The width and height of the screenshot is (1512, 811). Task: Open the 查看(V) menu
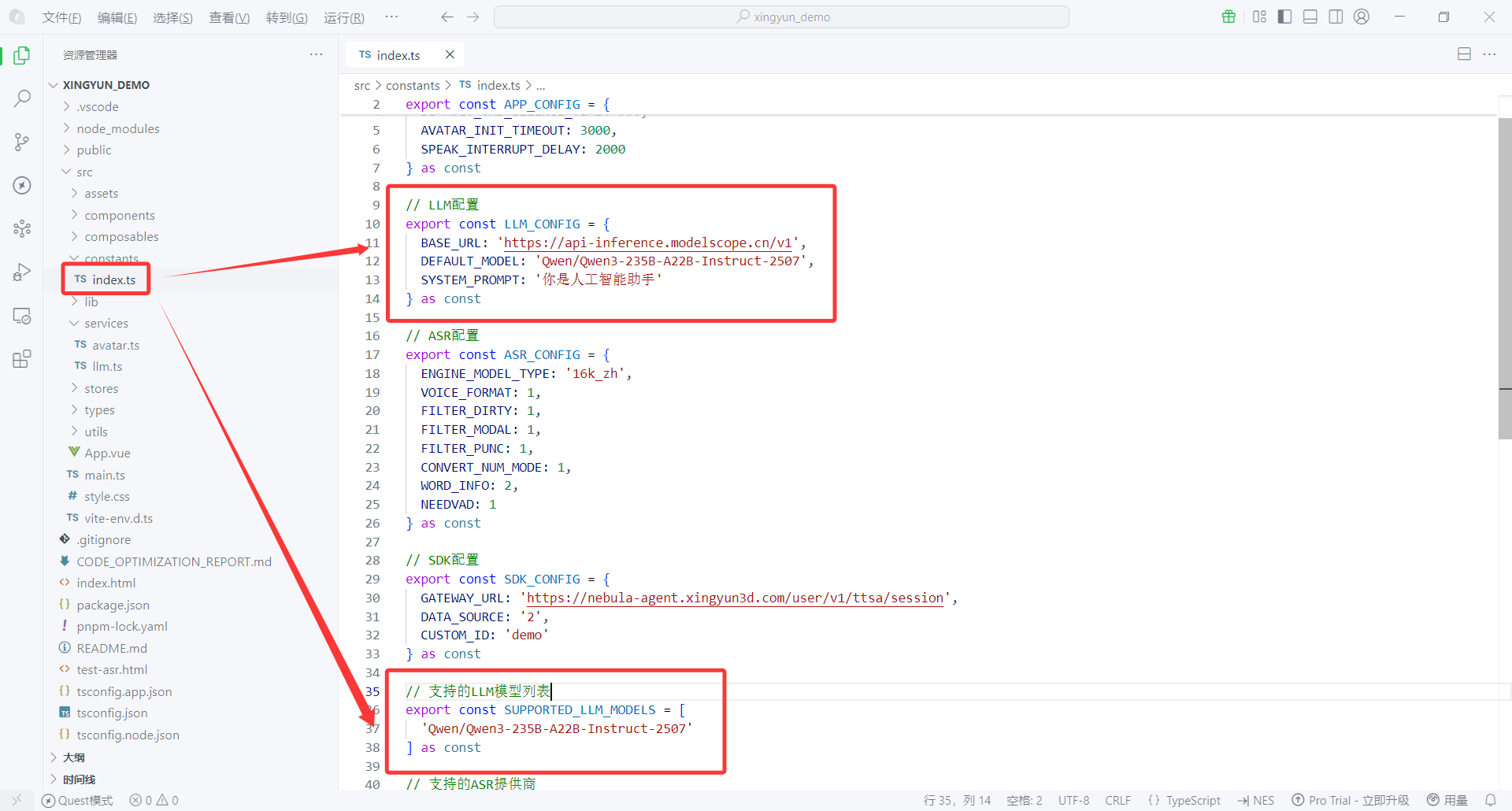(229, 17)
